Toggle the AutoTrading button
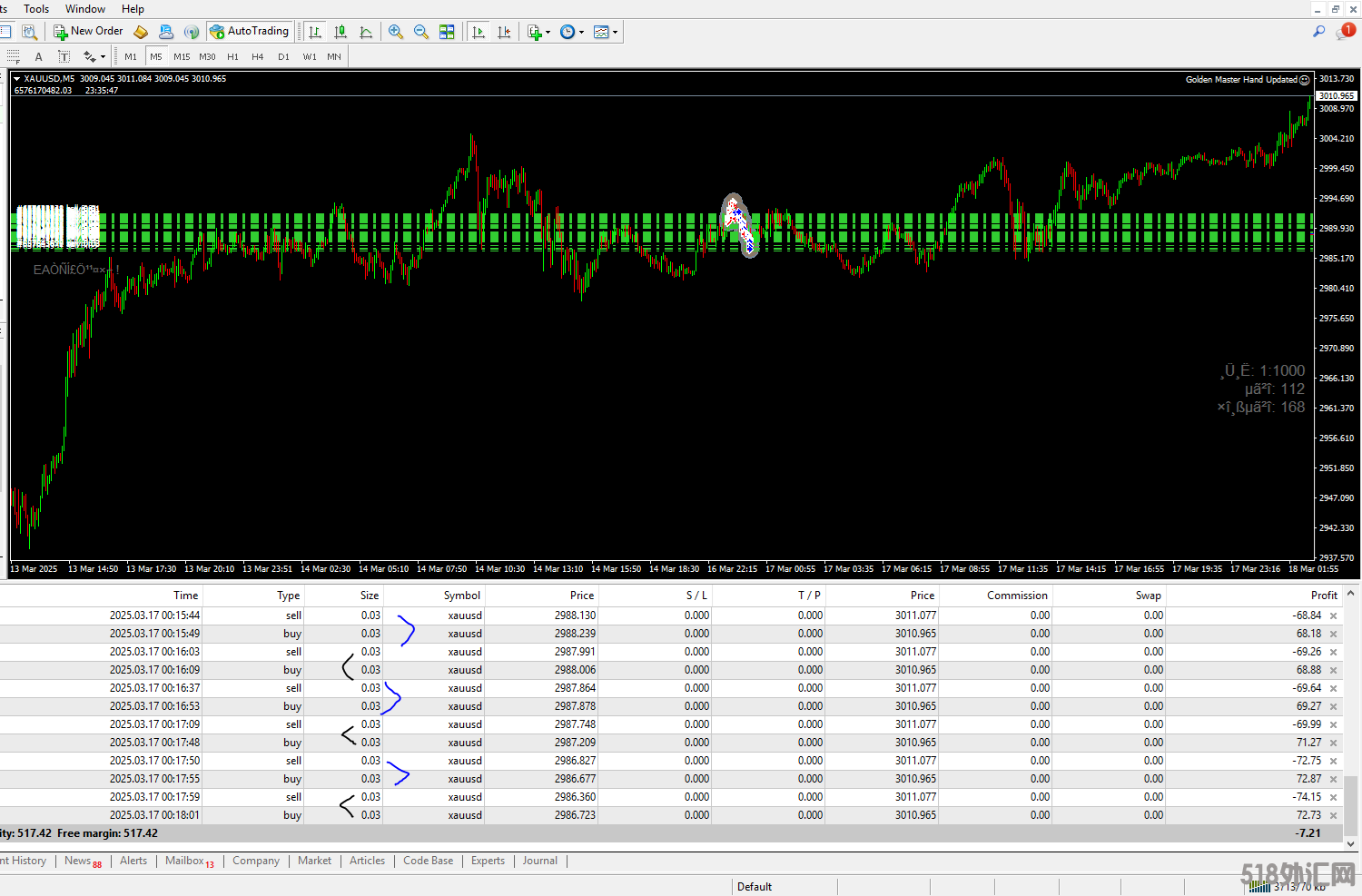Viewport: 1362px width, 896px height. click(x=250, y=32)
